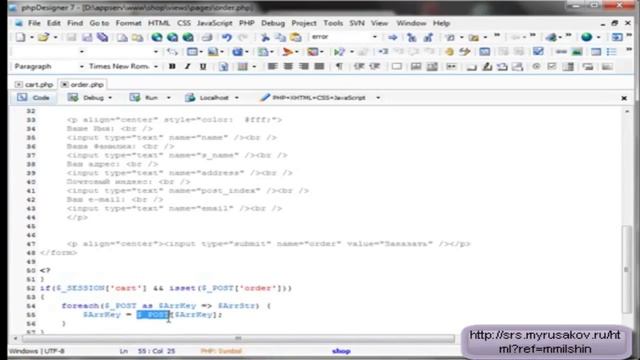Click the large globe browser icon
The width and height of the screenshot is (640, 360).
(587, 38)
